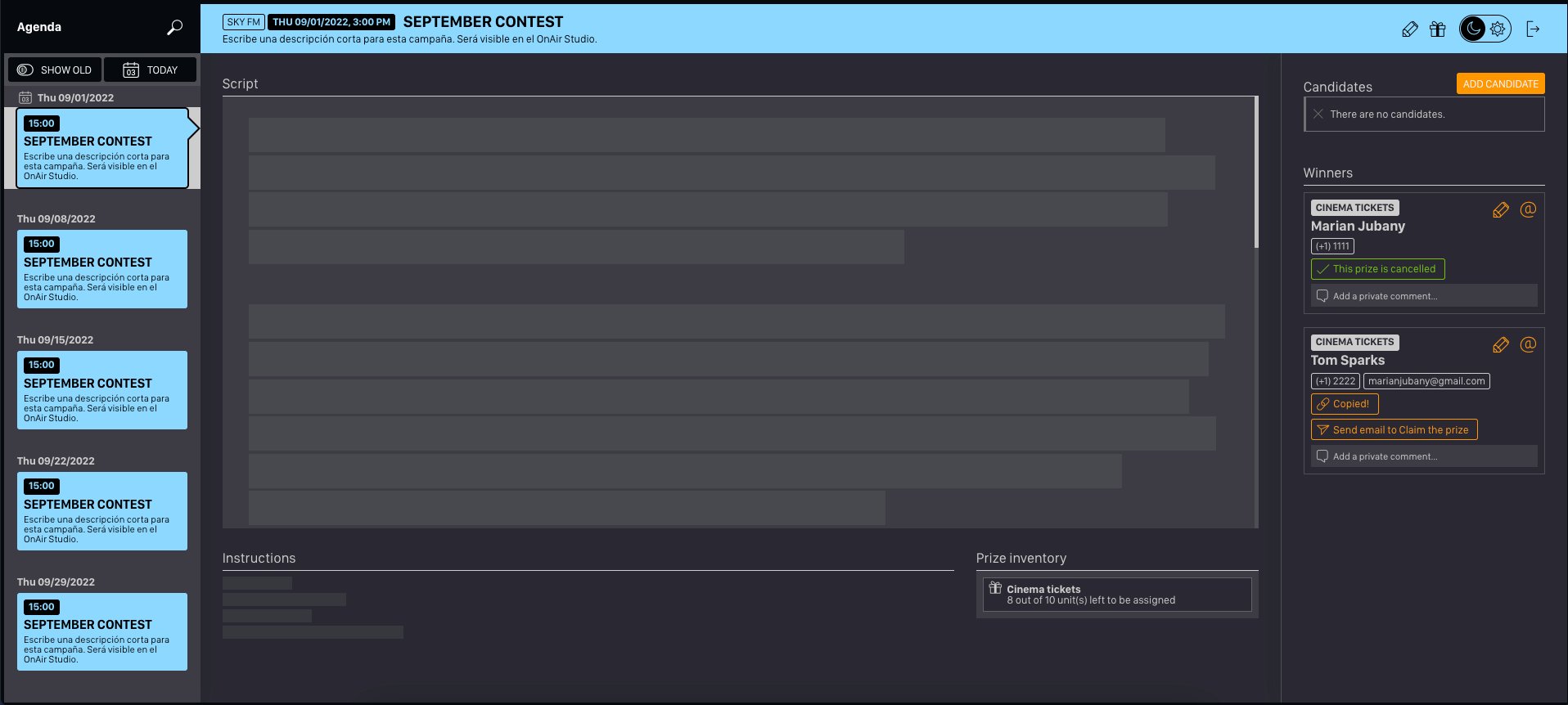Image resolution: width=1568 pixels, height=705 pixels.
Task: Click the SKY FM station tag
Action: point(243,22)
